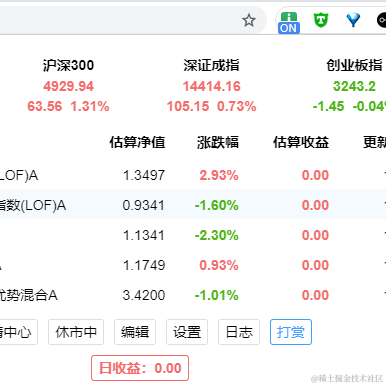Select the 创业板指 index title
The width and height of the screenshot is (386, 386).
[354, 65]
